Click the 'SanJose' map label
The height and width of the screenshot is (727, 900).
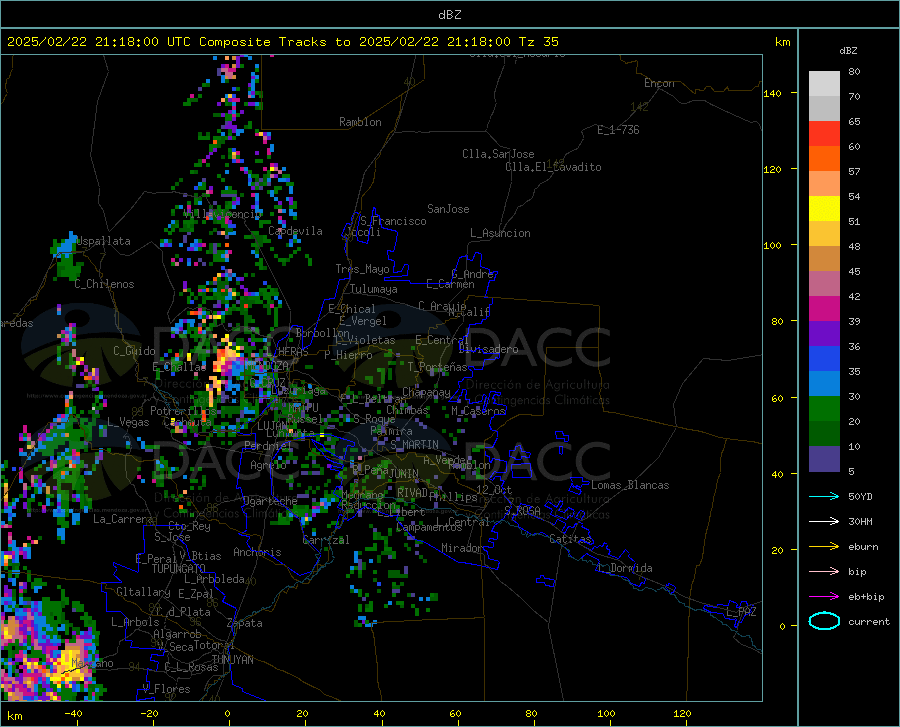click(448, 209)
